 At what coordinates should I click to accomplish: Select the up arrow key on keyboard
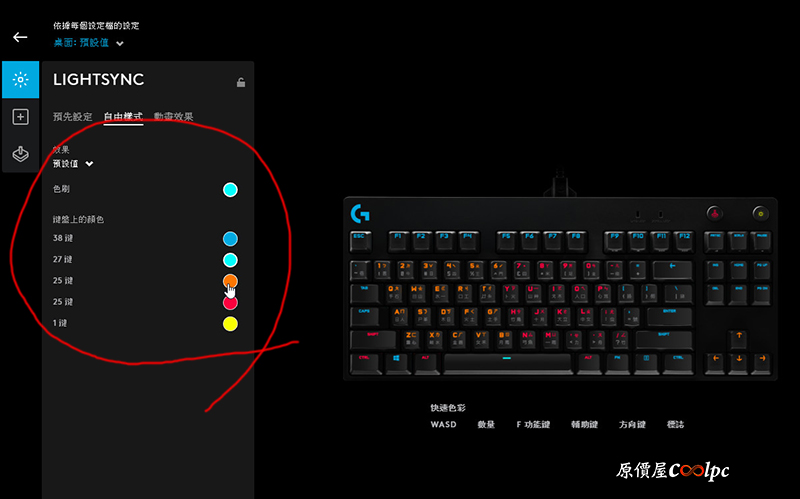(739, 338)
